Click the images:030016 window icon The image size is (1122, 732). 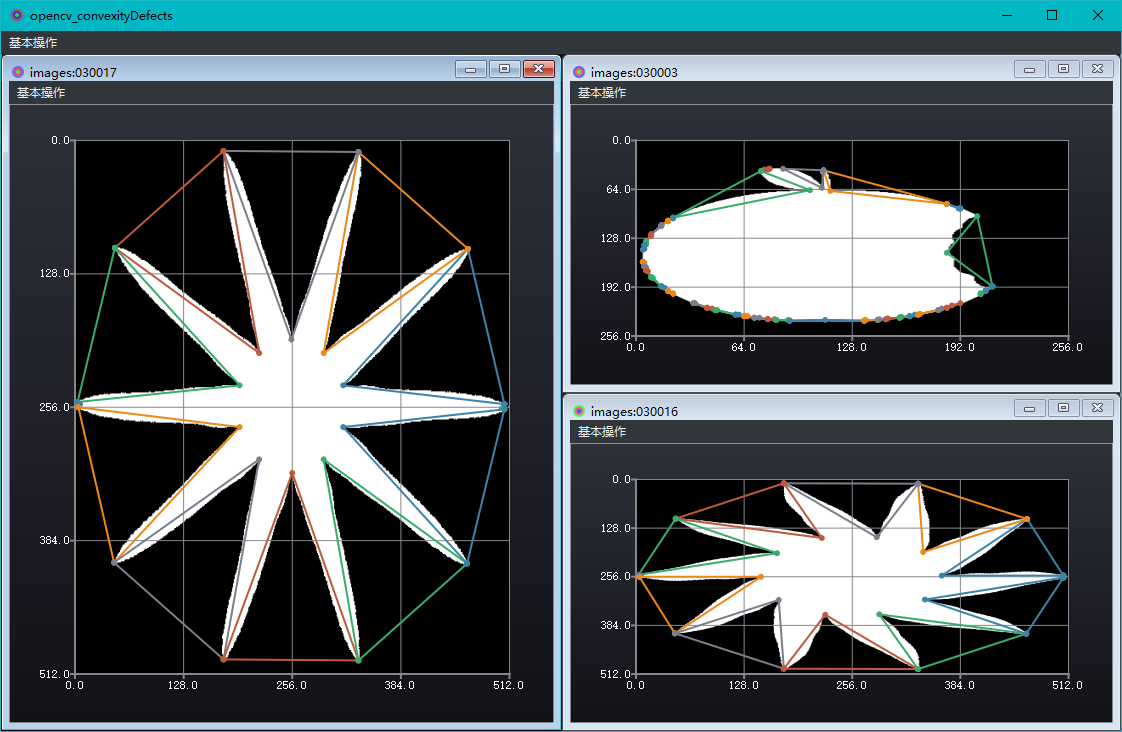(x=580, y=408)
